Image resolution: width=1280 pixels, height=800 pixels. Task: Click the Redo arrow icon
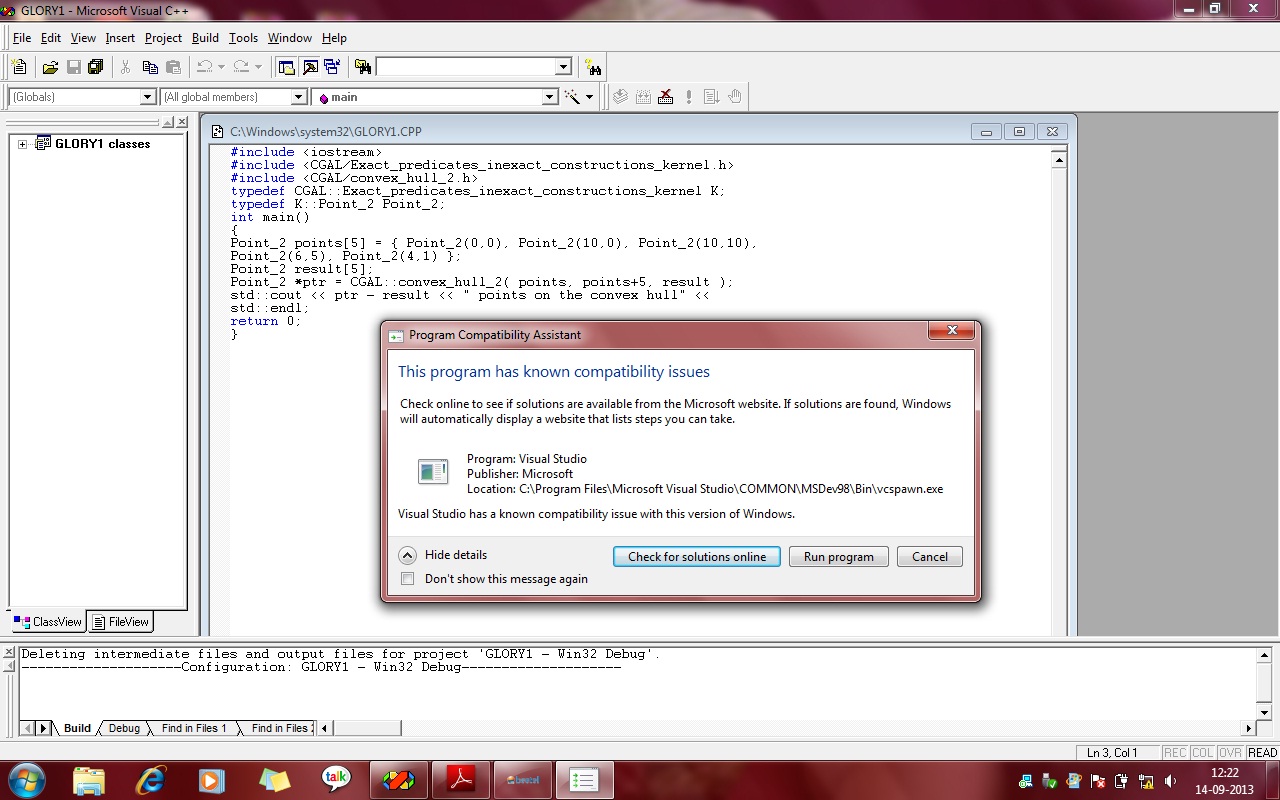coord(241,67)
